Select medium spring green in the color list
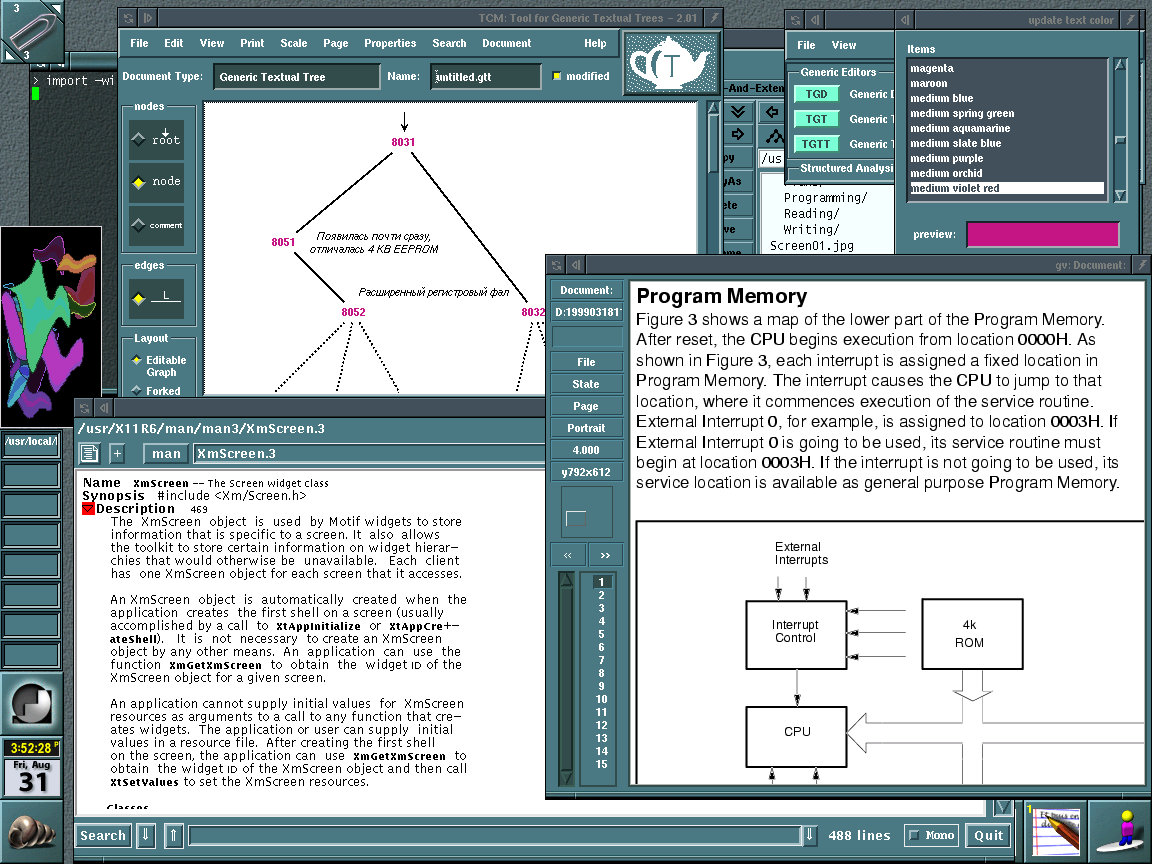 [x=1007, y=113]
